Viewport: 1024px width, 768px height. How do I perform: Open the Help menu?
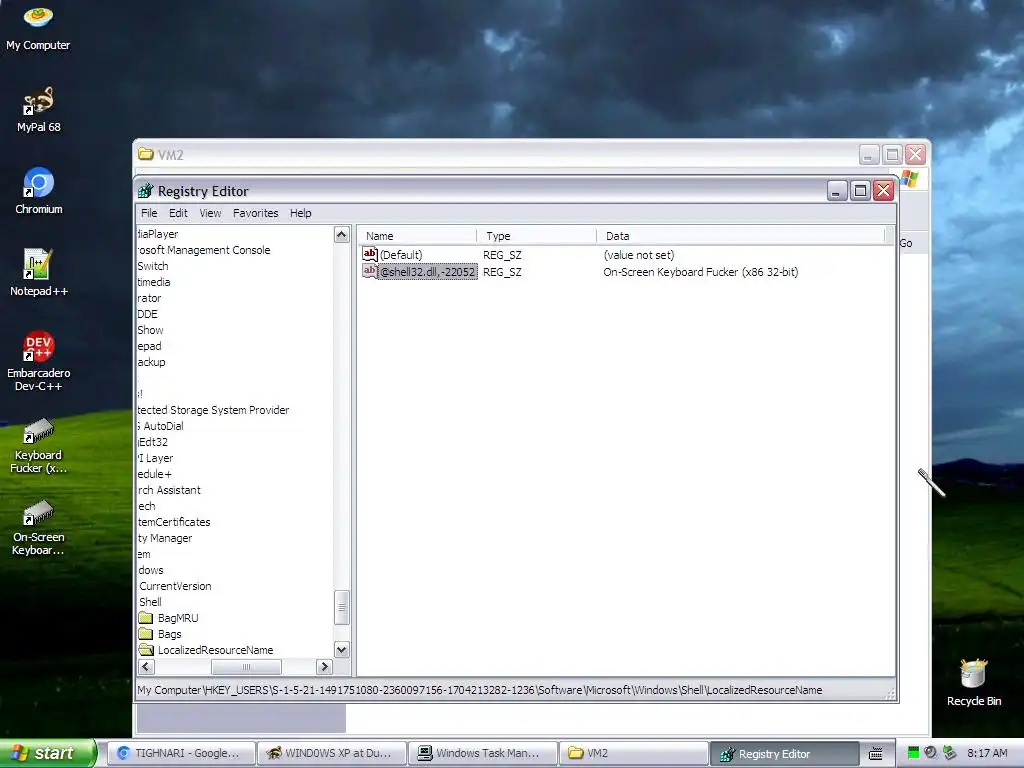pyautogui.click(x=300, y=213)
